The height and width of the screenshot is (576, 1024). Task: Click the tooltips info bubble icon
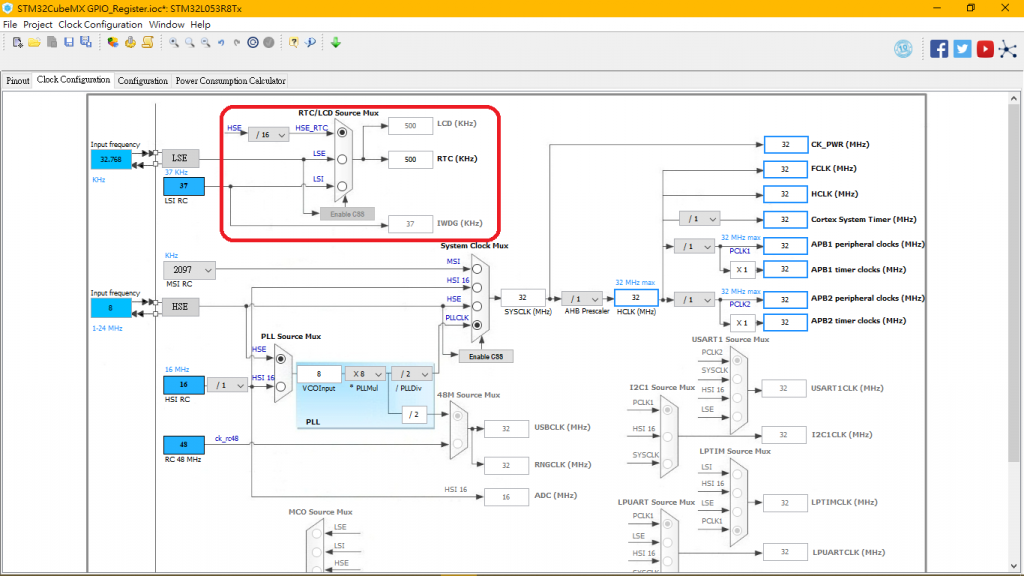[x=311, y=42]
